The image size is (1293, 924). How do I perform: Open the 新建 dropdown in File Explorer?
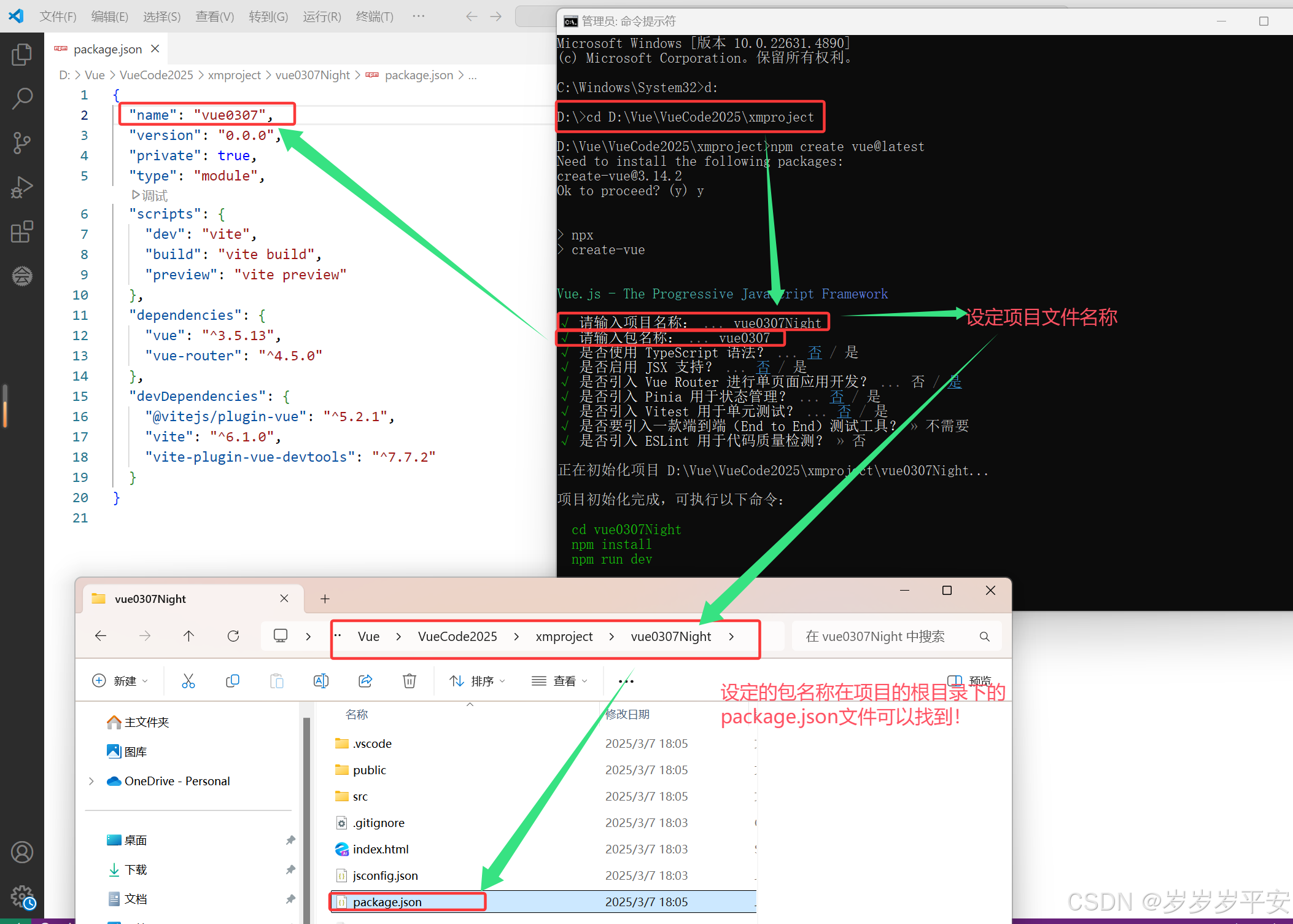(120, 681)
